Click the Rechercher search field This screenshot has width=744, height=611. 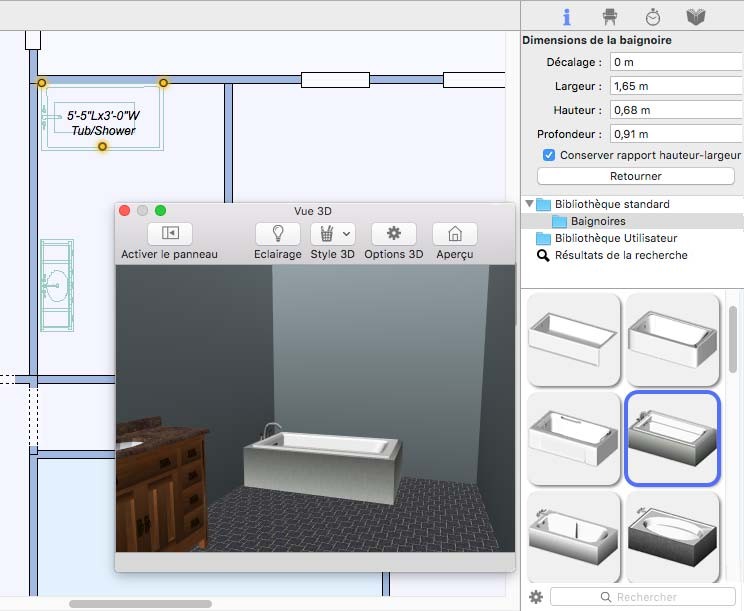(x=645, y=597)
